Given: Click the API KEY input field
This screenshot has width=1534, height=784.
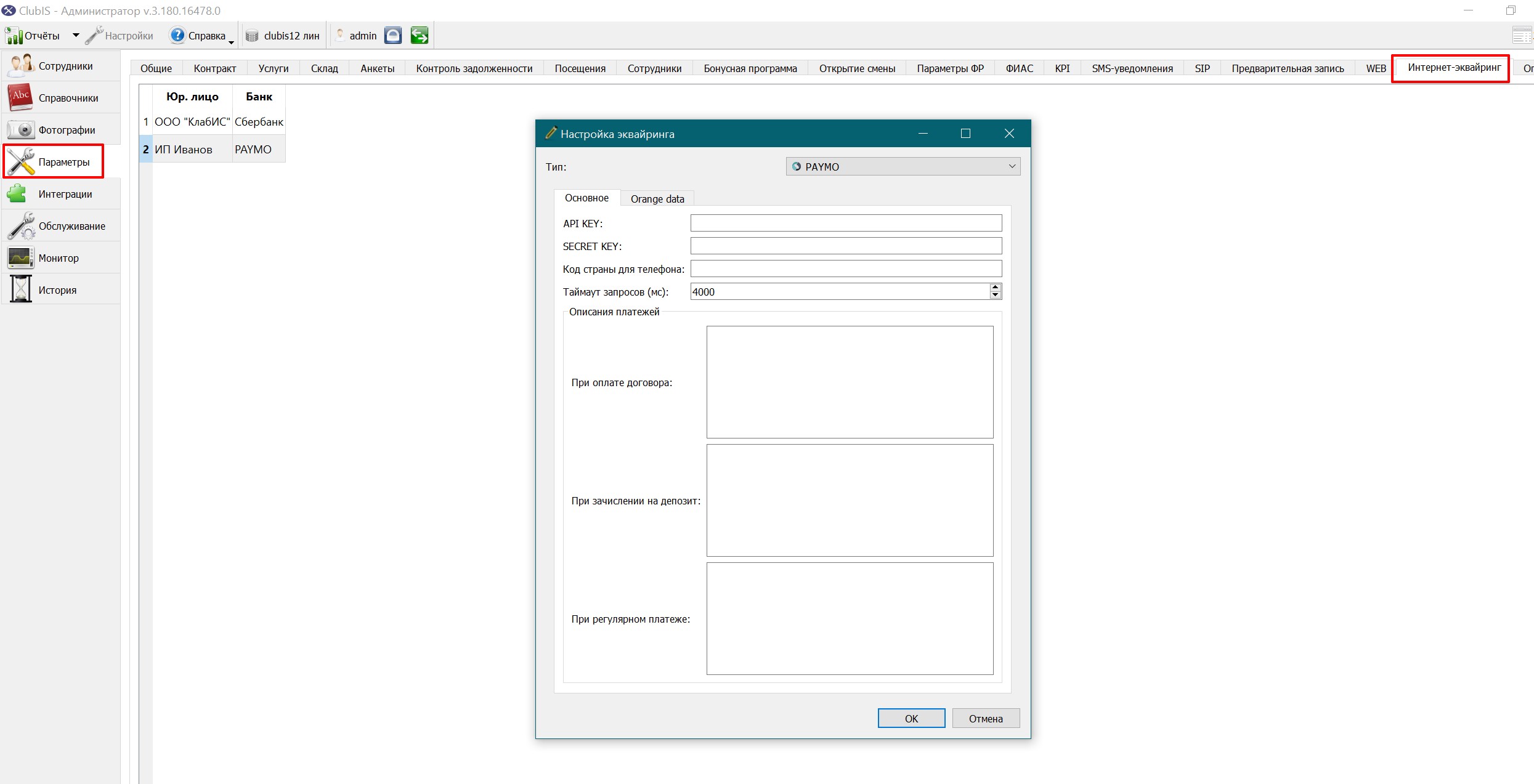Looking at the screenshot, I should click(846, 223).
